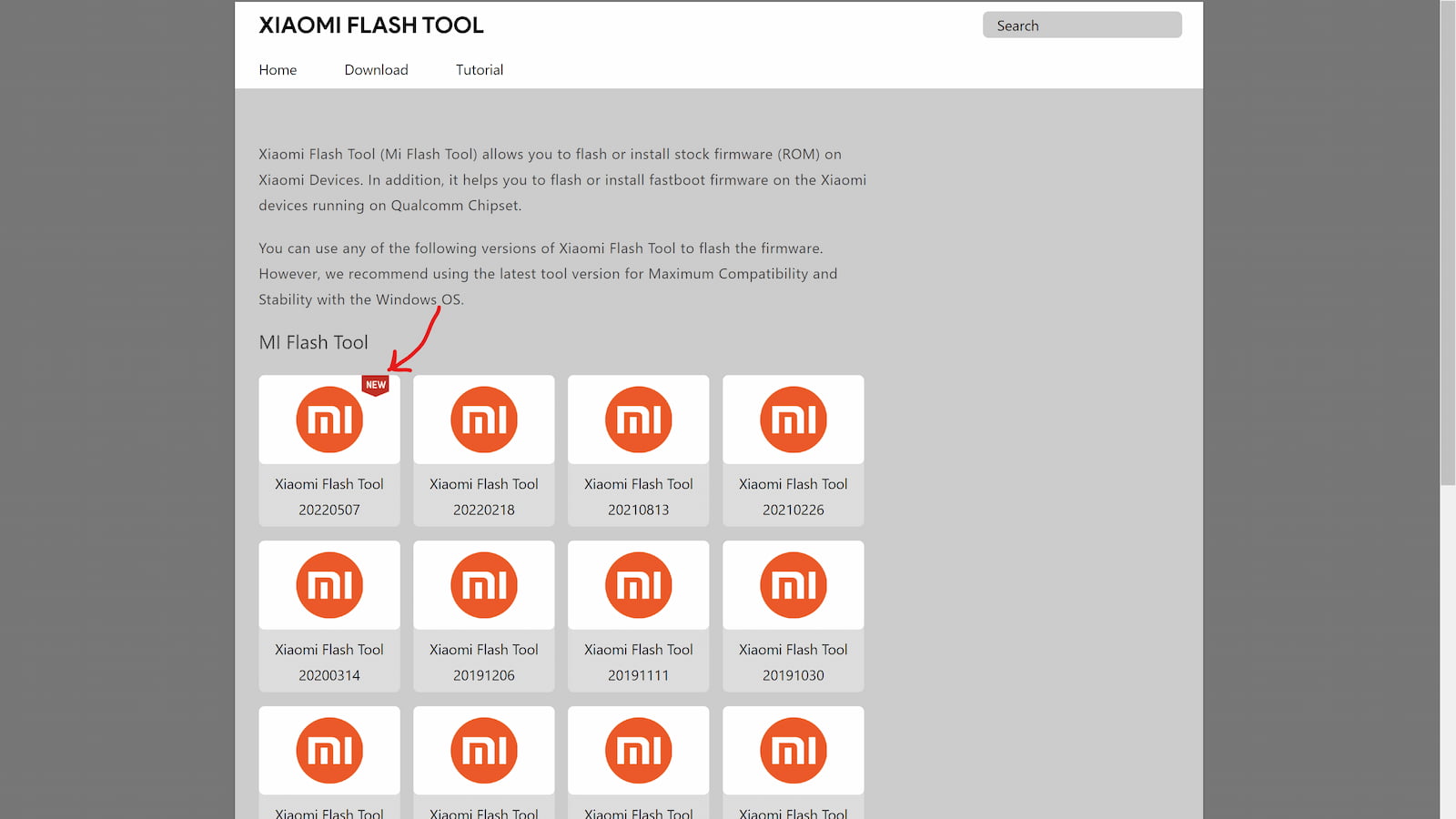Click the red NEW badge
The height and width of the screenshot is (819, 1456).
tap(376, 385)
